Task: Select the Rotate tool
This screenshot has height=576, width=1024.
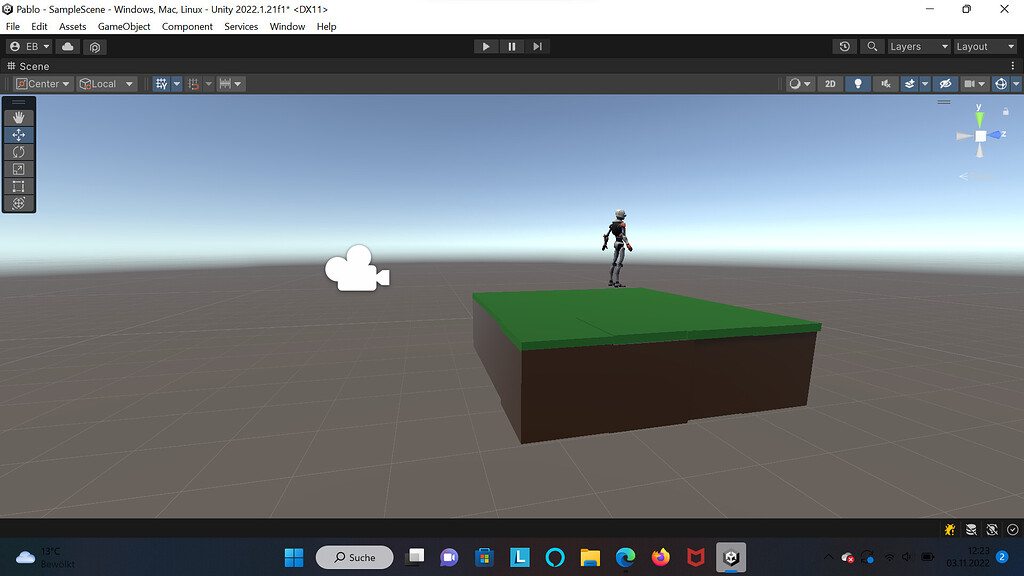Action: coord(19,151)
